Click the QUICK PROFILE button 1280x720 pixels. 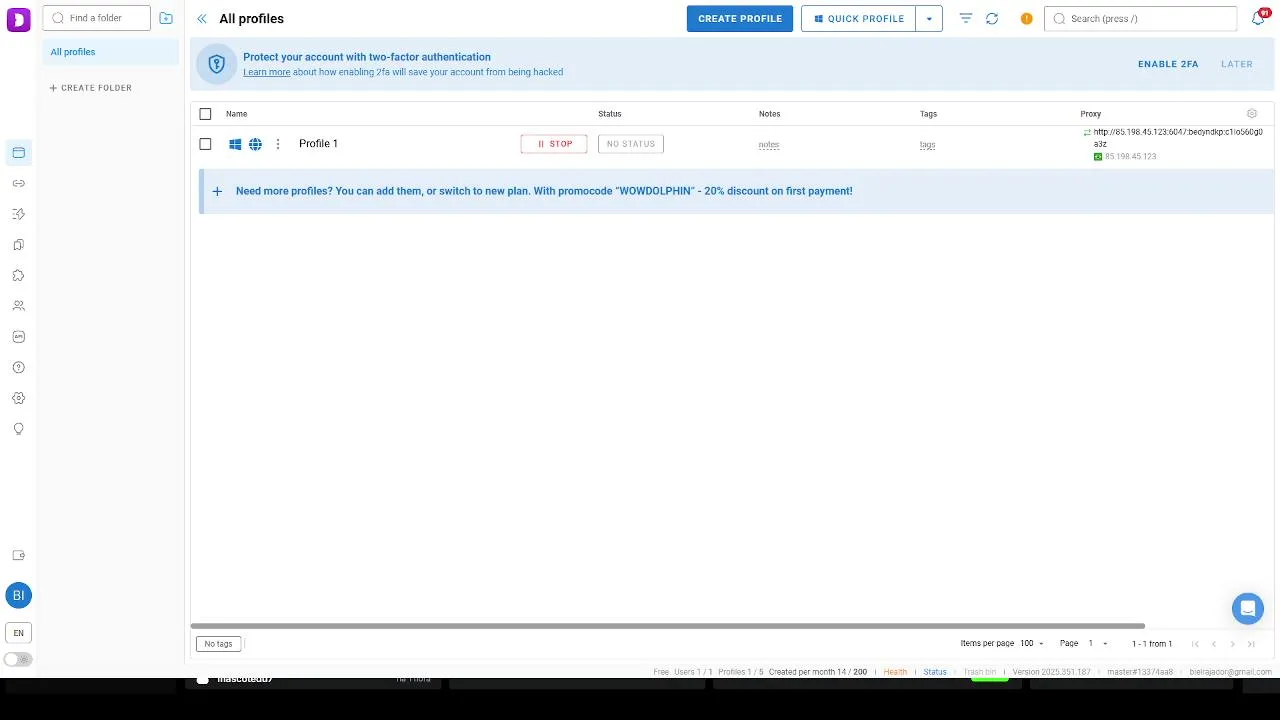click(x=858, y=19)
